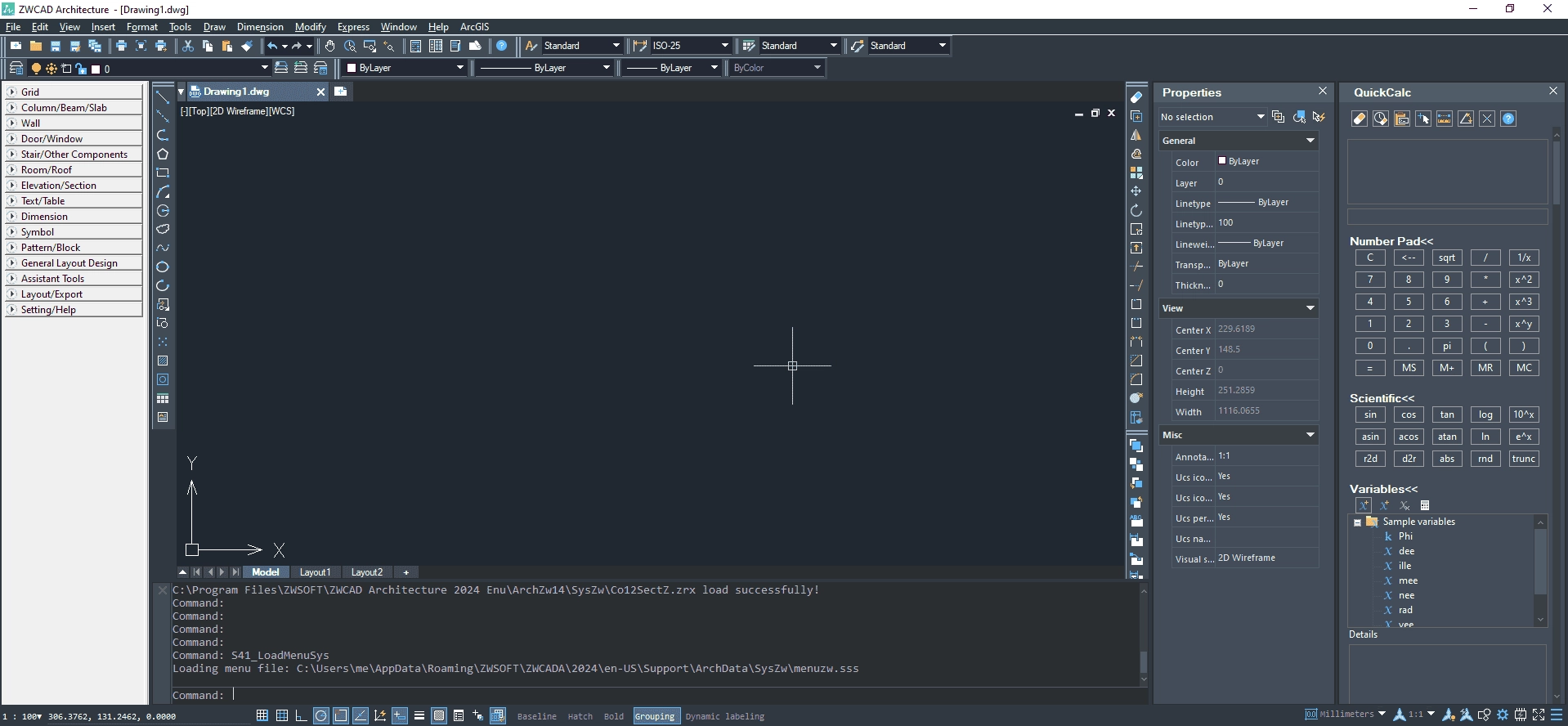Click the MS memory store button
The image size is (1568, 726).
coord(1409,368)
